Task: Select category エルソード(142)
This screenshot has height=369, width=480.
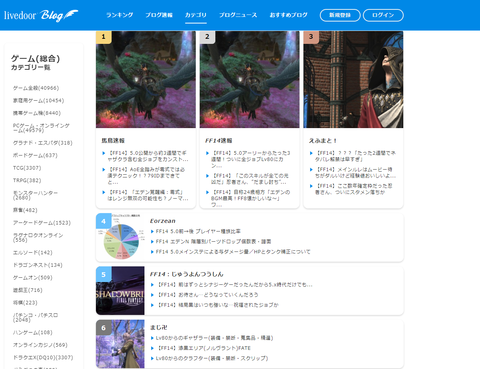Action: point(33,253)
